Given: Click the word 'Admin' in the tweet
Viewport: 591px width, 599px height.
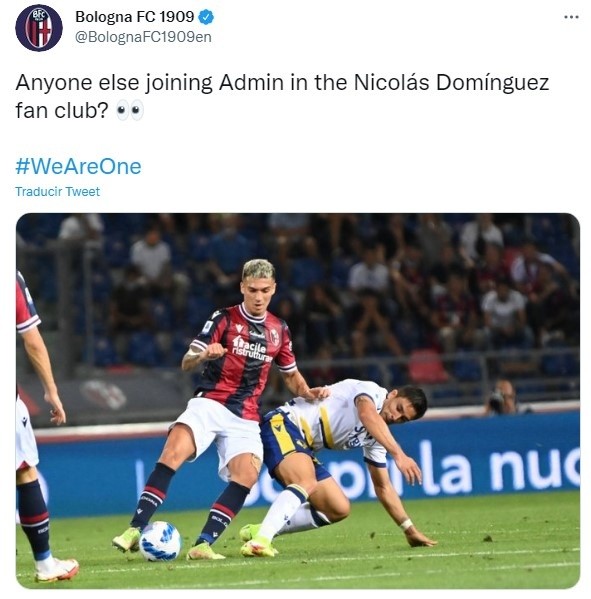Looking at the screenshot, I should (x=251, y=83).
